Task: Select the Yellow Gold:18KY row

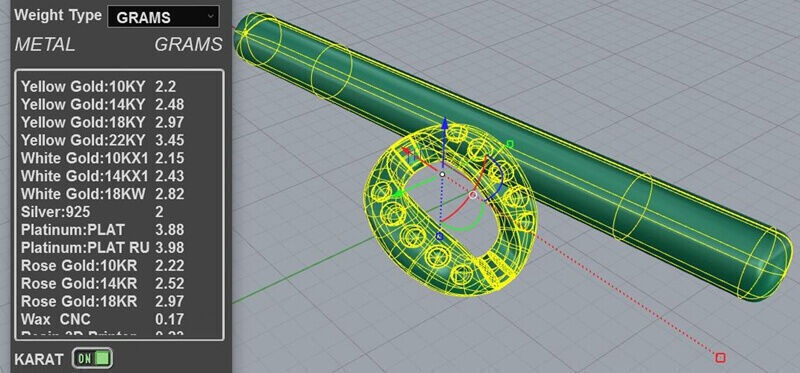Action: (119, 122)
